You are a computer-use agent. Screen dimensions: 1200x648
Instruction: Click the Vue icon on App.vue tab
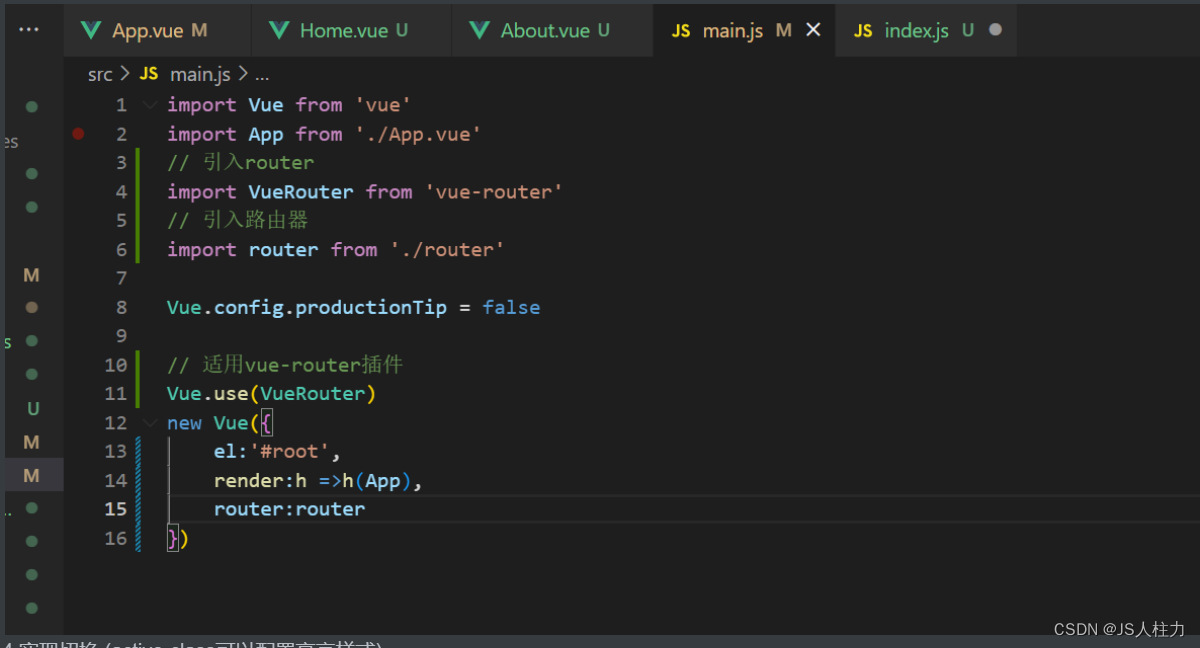(x=92, y=30)
